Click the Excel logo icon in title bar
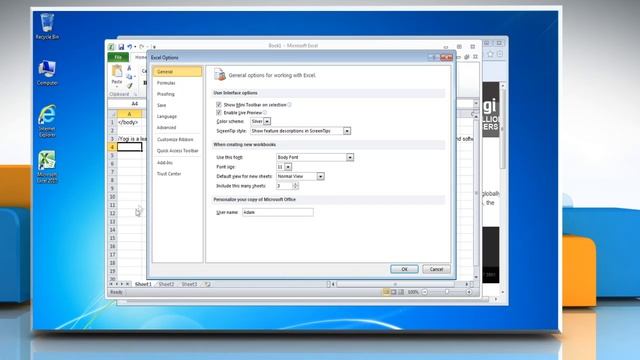 [111, 47]
